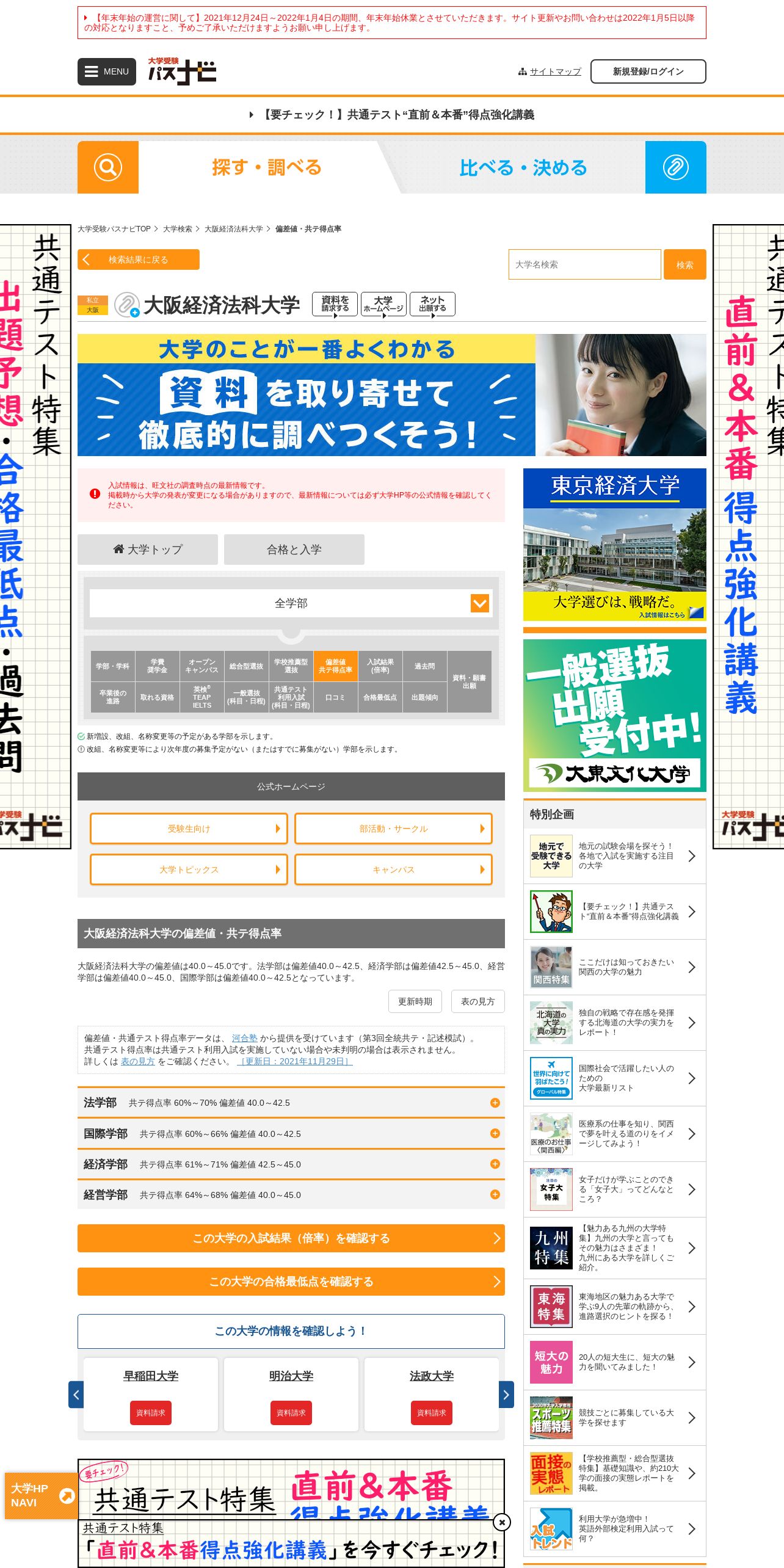
Task: Click この大学の合格最低点を確認する
Action: 291,1282
